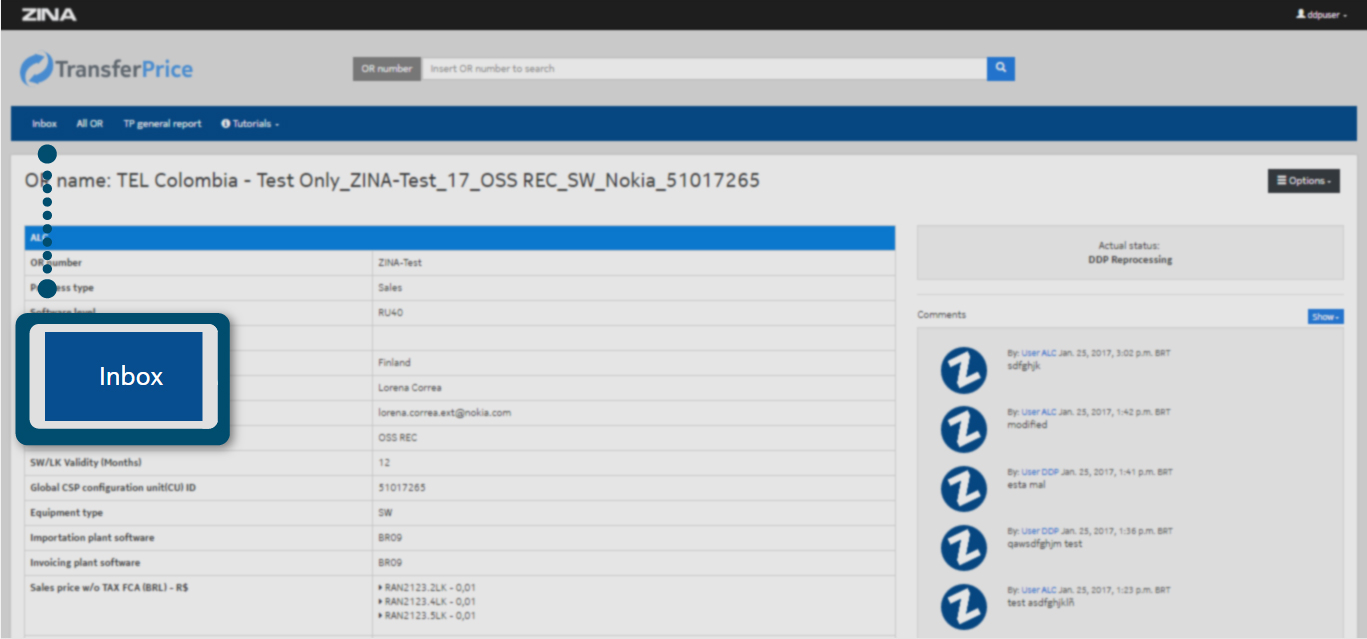1367x639 pixels.
Task: Click the avatar beside comment 'sdfghjk'
Action: (x=963, y=370)
